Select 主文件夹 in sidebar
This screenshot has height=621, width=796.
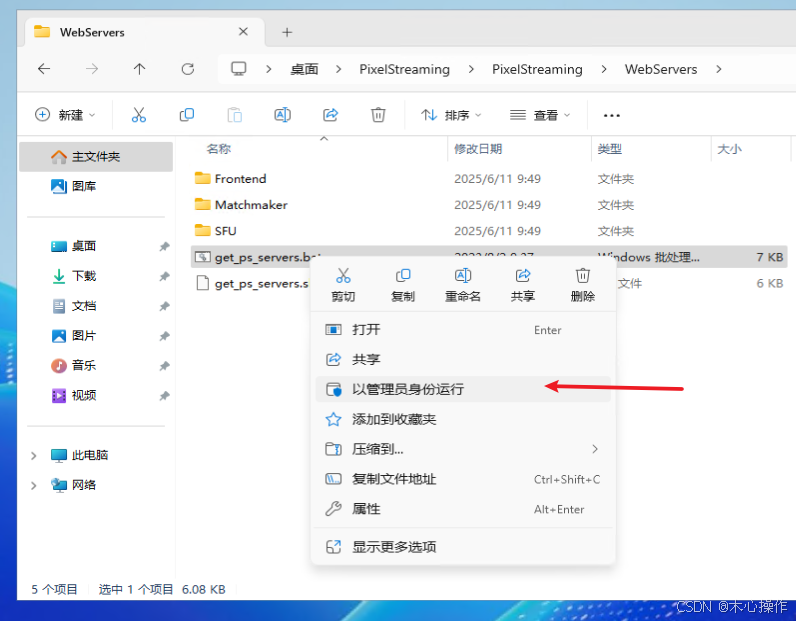[x=96, y=156]
